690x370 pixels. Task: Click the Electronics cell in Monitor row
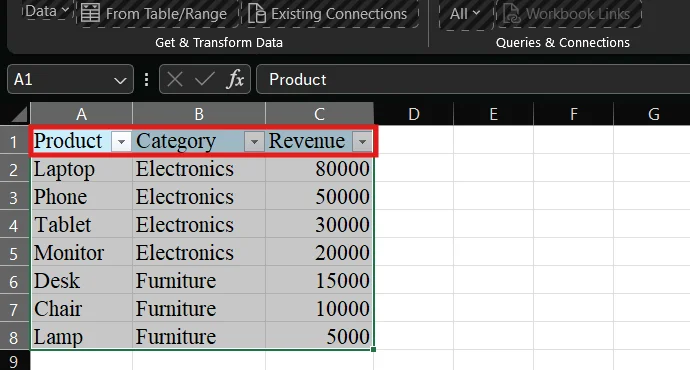tap(199, 253)
